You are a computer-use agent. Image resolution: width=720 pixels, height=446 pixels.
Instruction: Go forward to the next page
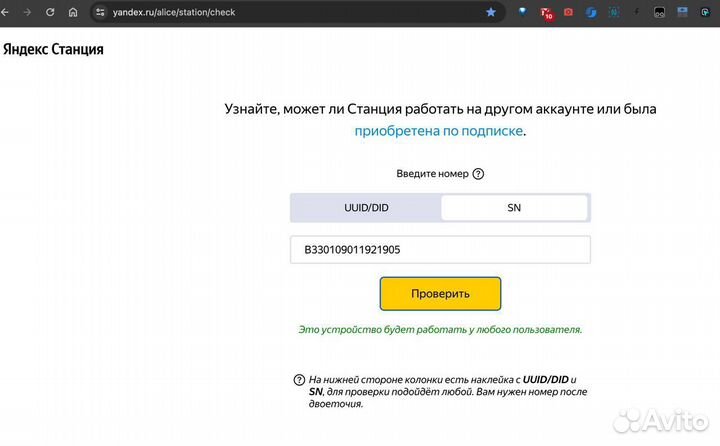click(27, 12)
